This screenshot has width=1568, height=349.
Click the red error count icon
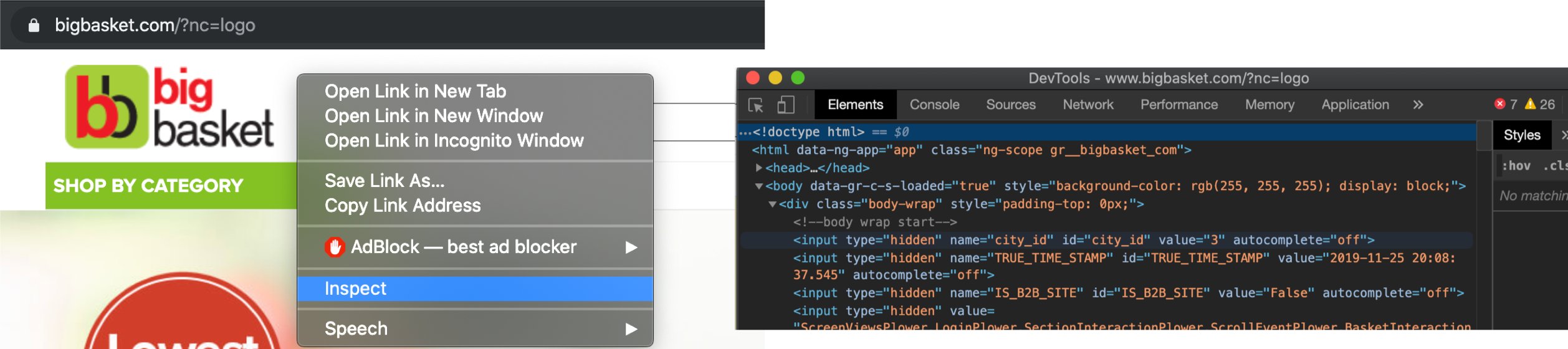pos(1500,104)
